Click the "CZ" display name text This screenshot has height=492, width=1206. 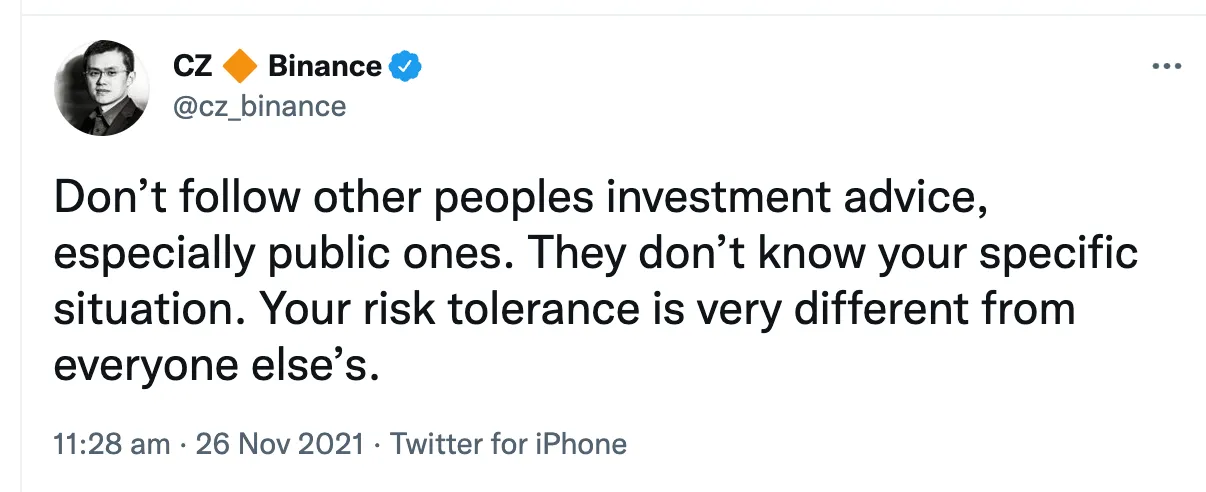coord(193,67)
